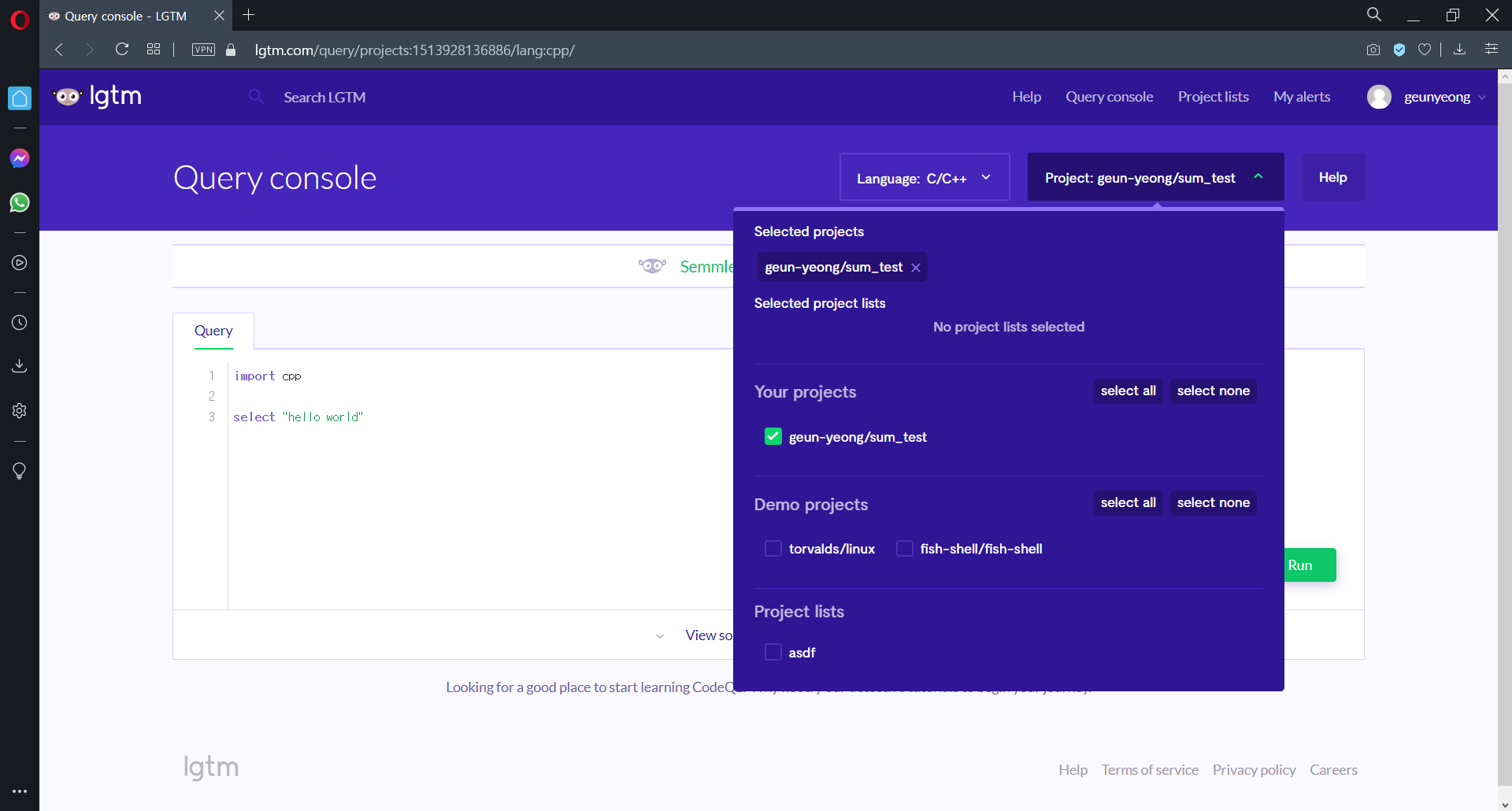1512x811 pixels.
Task: Open a new tab with plus
Action: (249, 15)
